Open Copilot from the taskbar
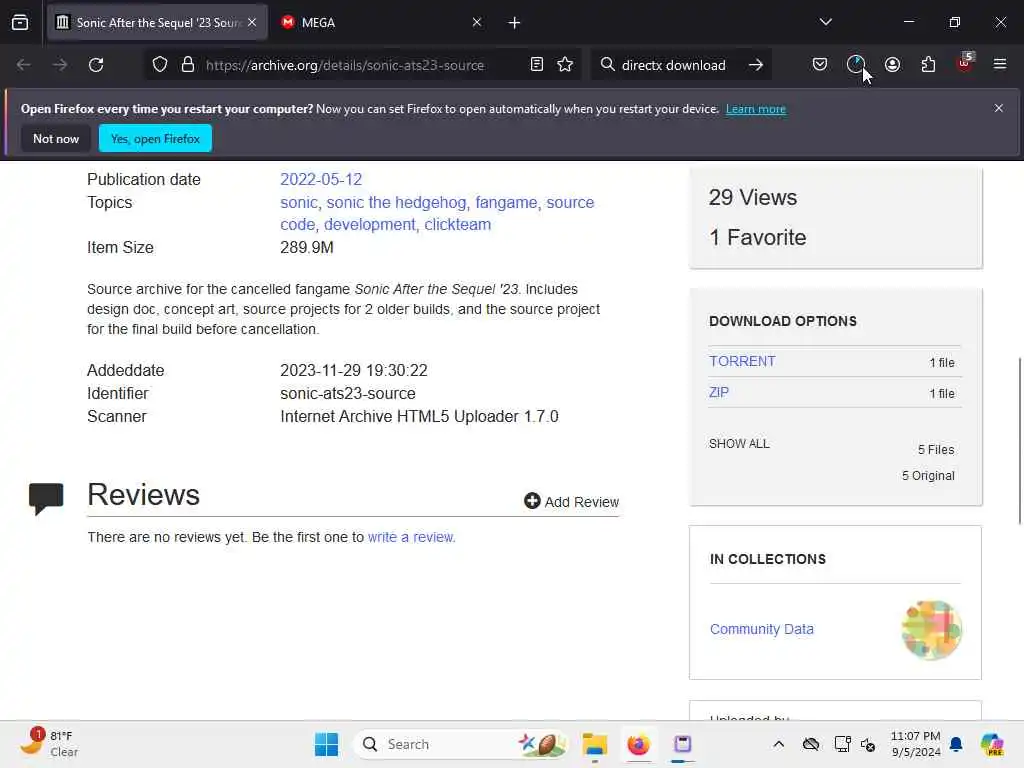The height and width of the screenshot is (768, 1024). (993, 744)
